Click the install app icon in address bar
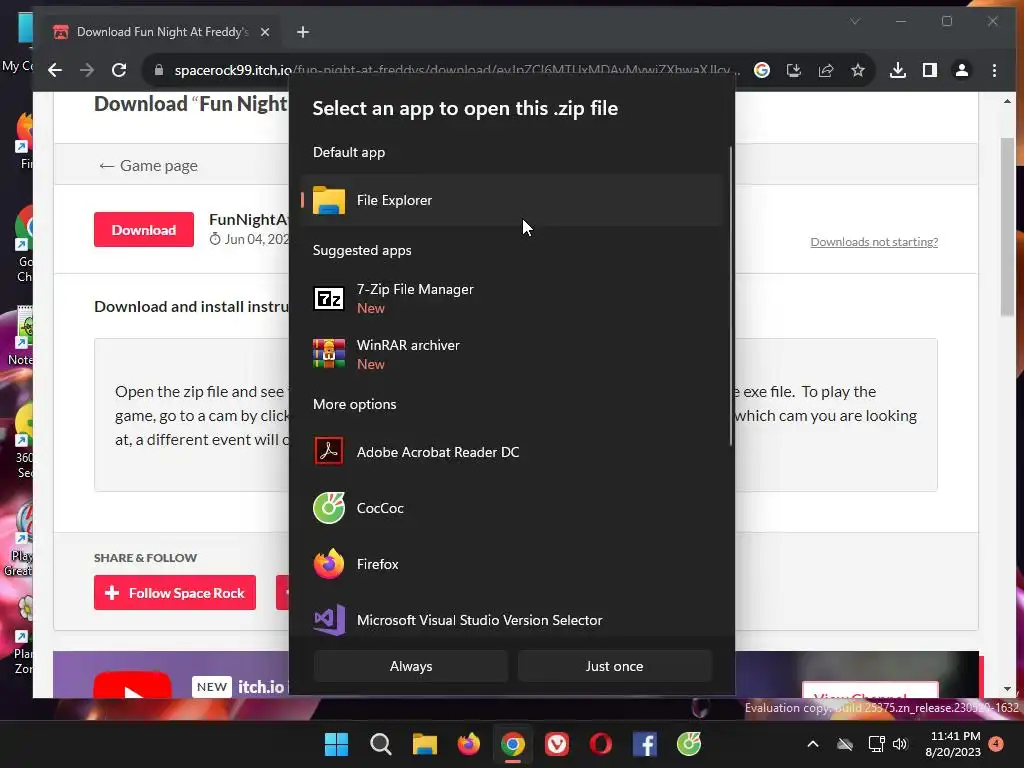This screenshot has width=1024, height=768. (793, 71)
